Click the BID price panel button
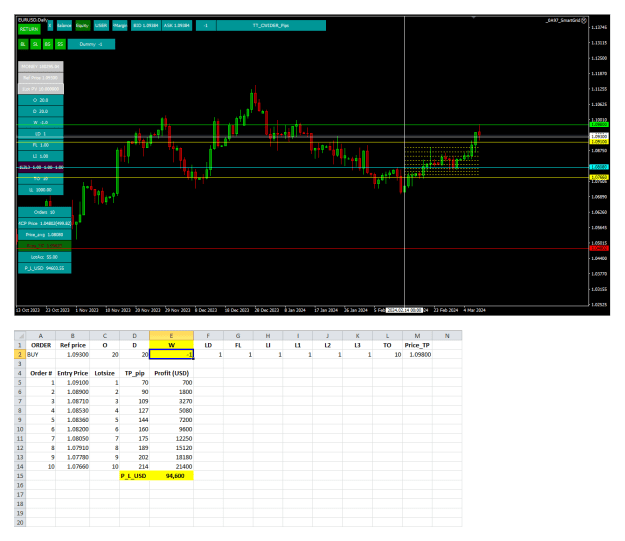625x541 pixels. coord(146,26)
